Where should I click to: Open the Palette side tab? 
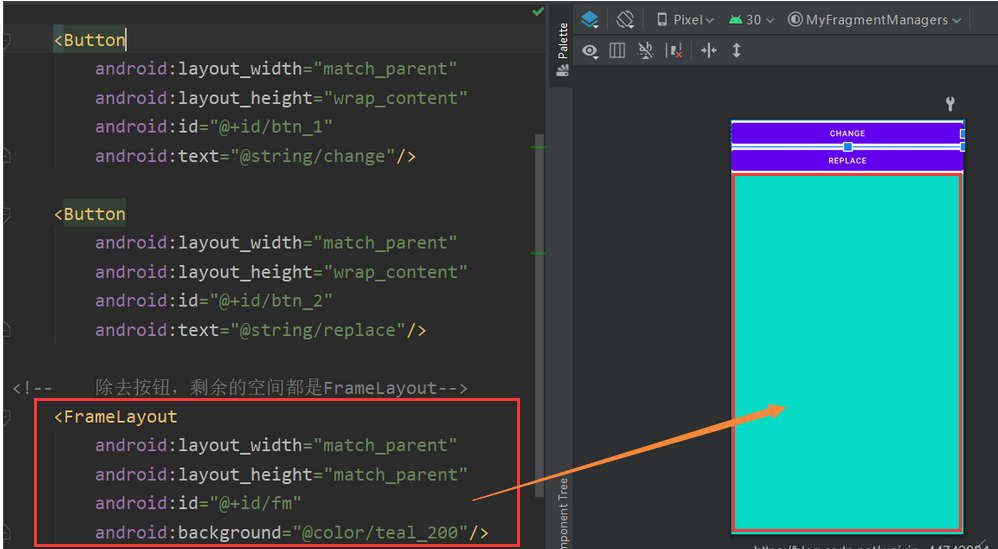[563, 49]
